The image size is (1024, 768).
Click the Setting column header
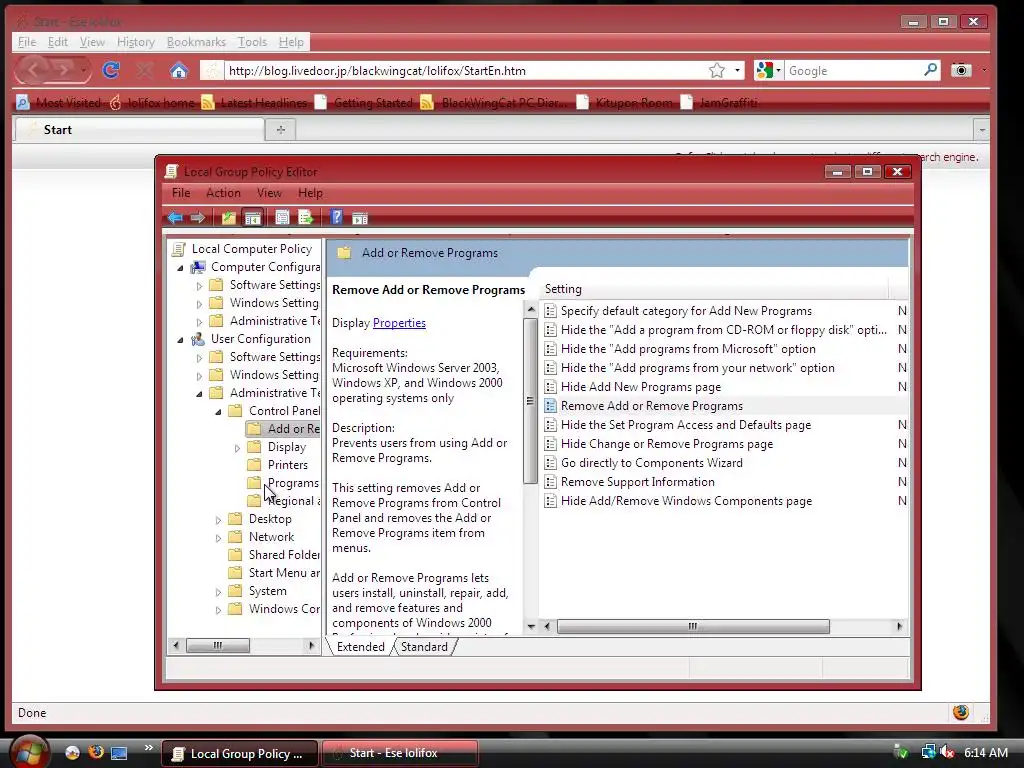(714, 289)
